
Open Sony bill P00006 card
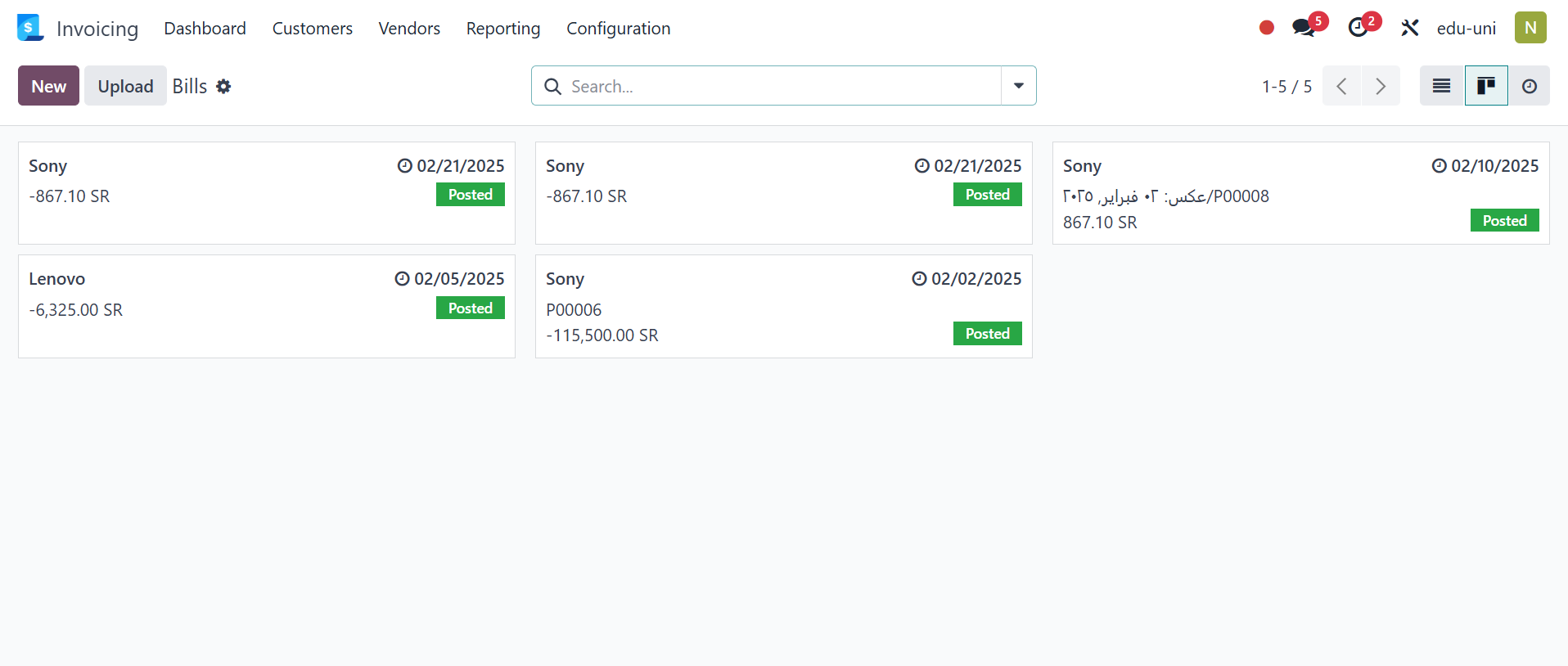[784, 306]
